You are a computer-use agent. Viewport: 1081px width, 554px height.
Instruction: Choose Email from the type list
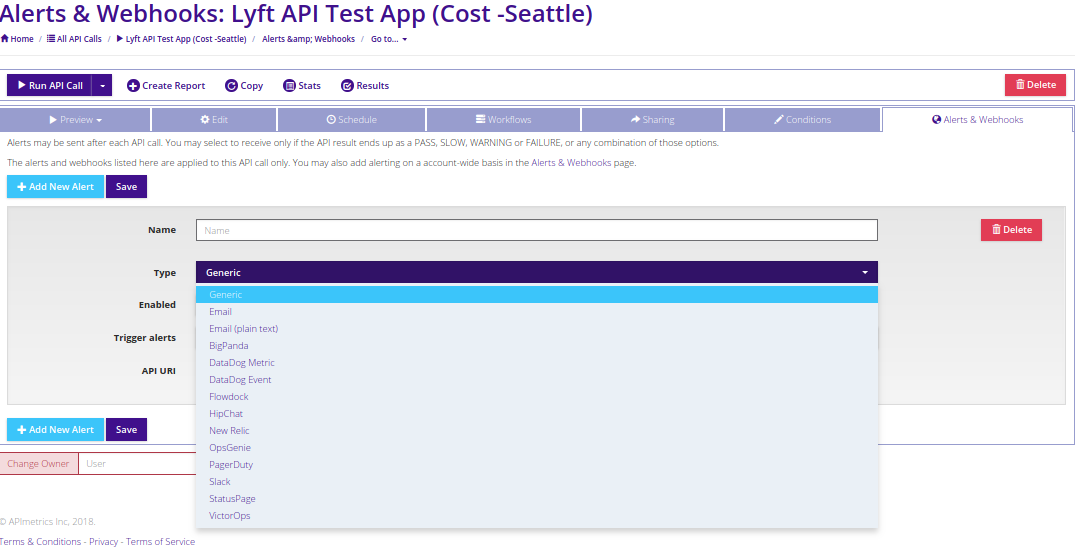click(536, 311)
